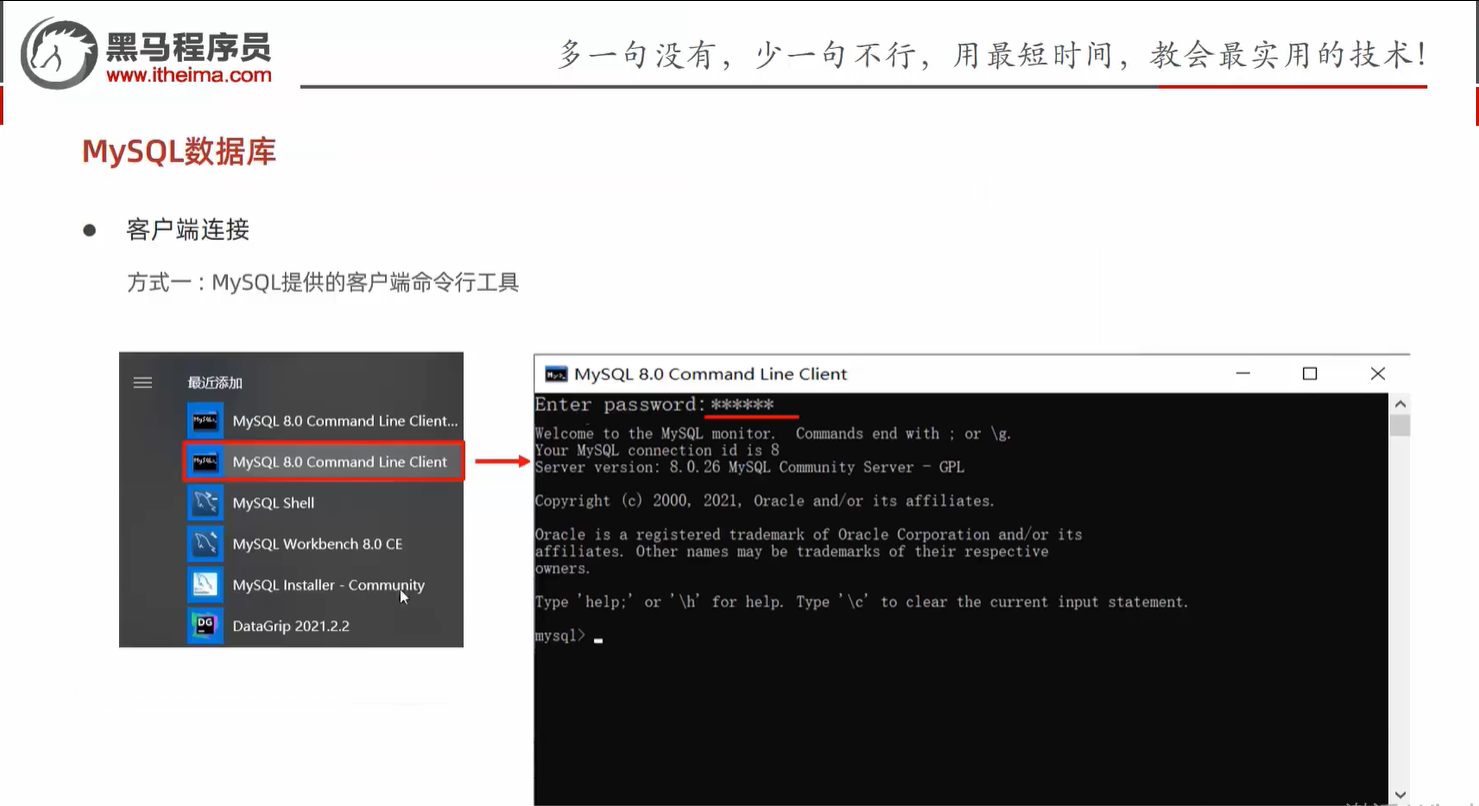The image size is (1479, 806).
Task: Click the 'Type help;' instructions line
Action: pyautogui.click(x=862, y=602)
